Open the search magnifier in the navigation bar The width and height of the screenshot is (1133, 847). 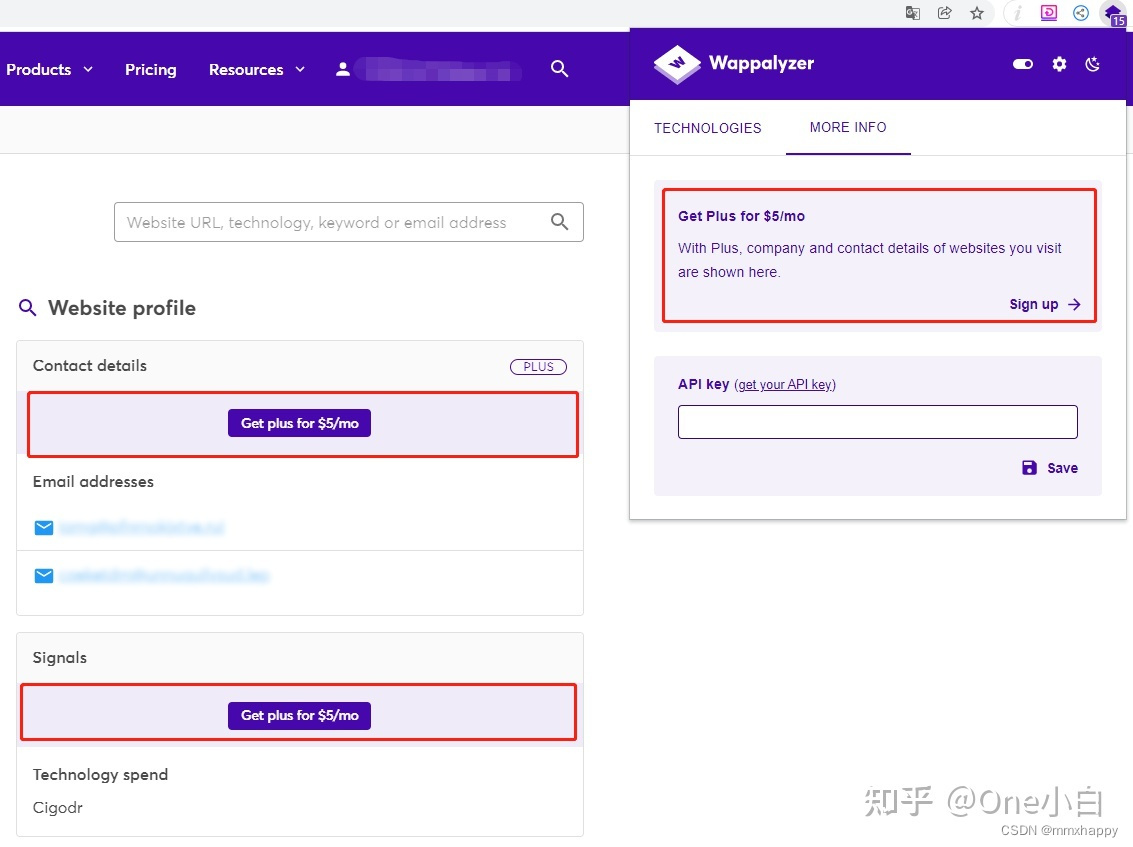559,69
